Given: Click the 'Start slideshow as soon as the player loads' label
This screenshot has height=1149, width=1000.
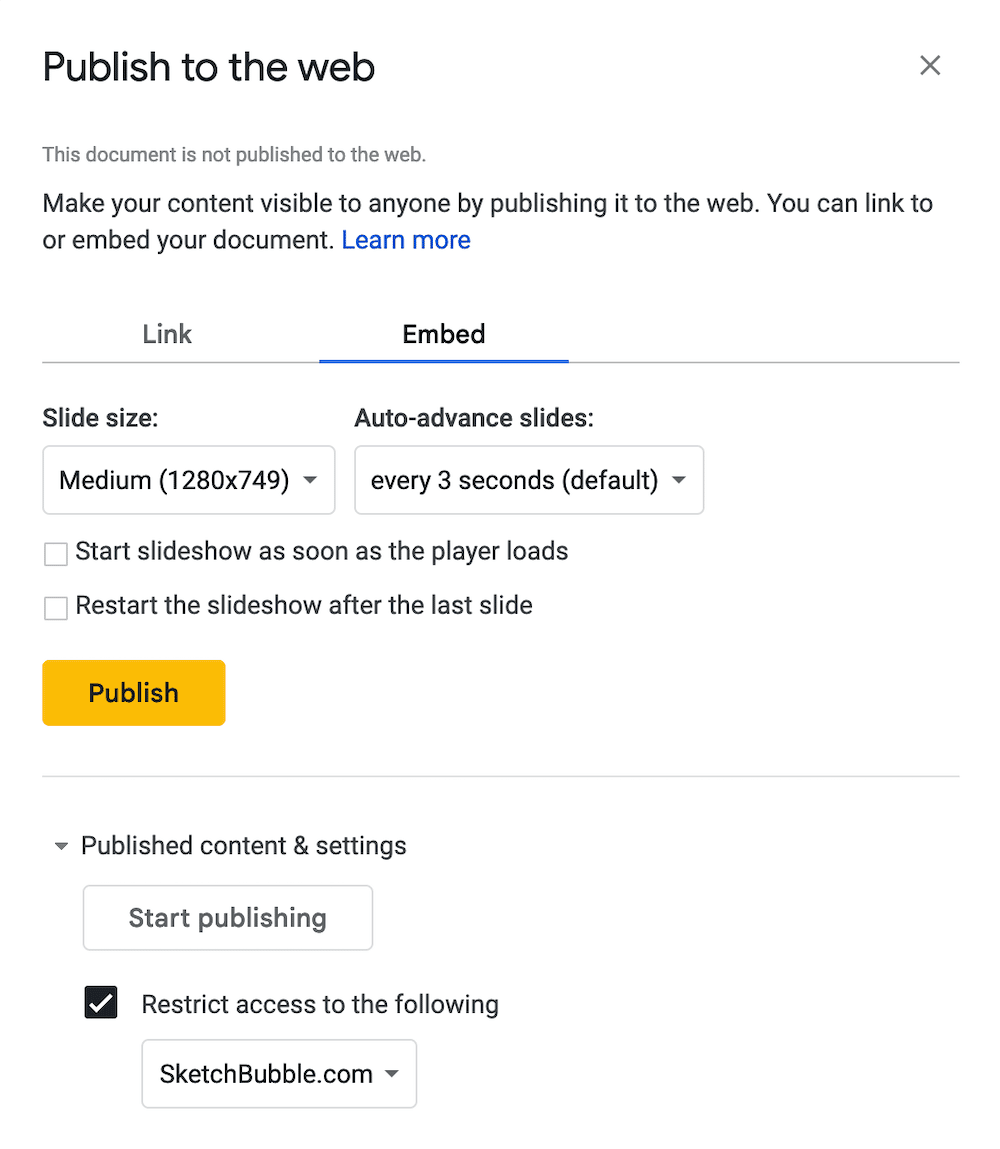Looking at the screenshot, I should pyautogui.click(x=322, y=551).
